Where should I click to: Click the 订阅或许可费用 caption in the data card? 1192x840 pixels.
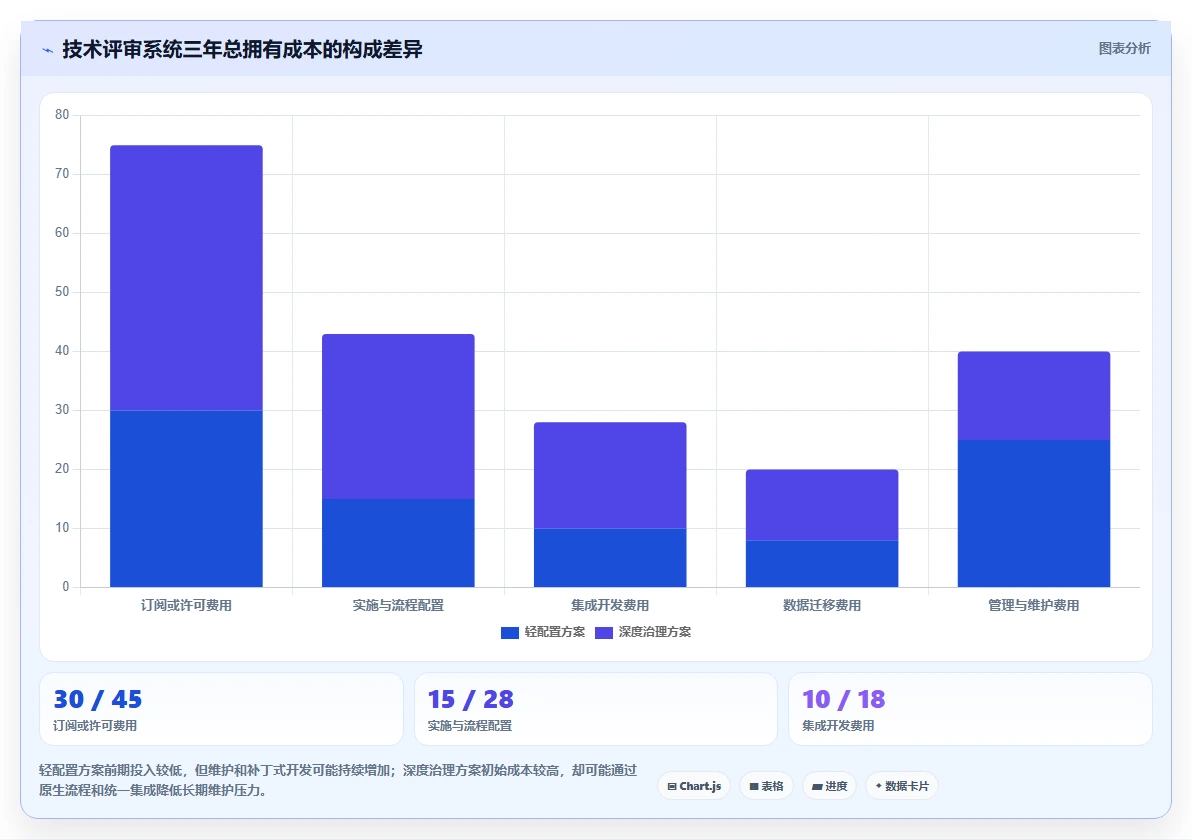pos(95,726)
